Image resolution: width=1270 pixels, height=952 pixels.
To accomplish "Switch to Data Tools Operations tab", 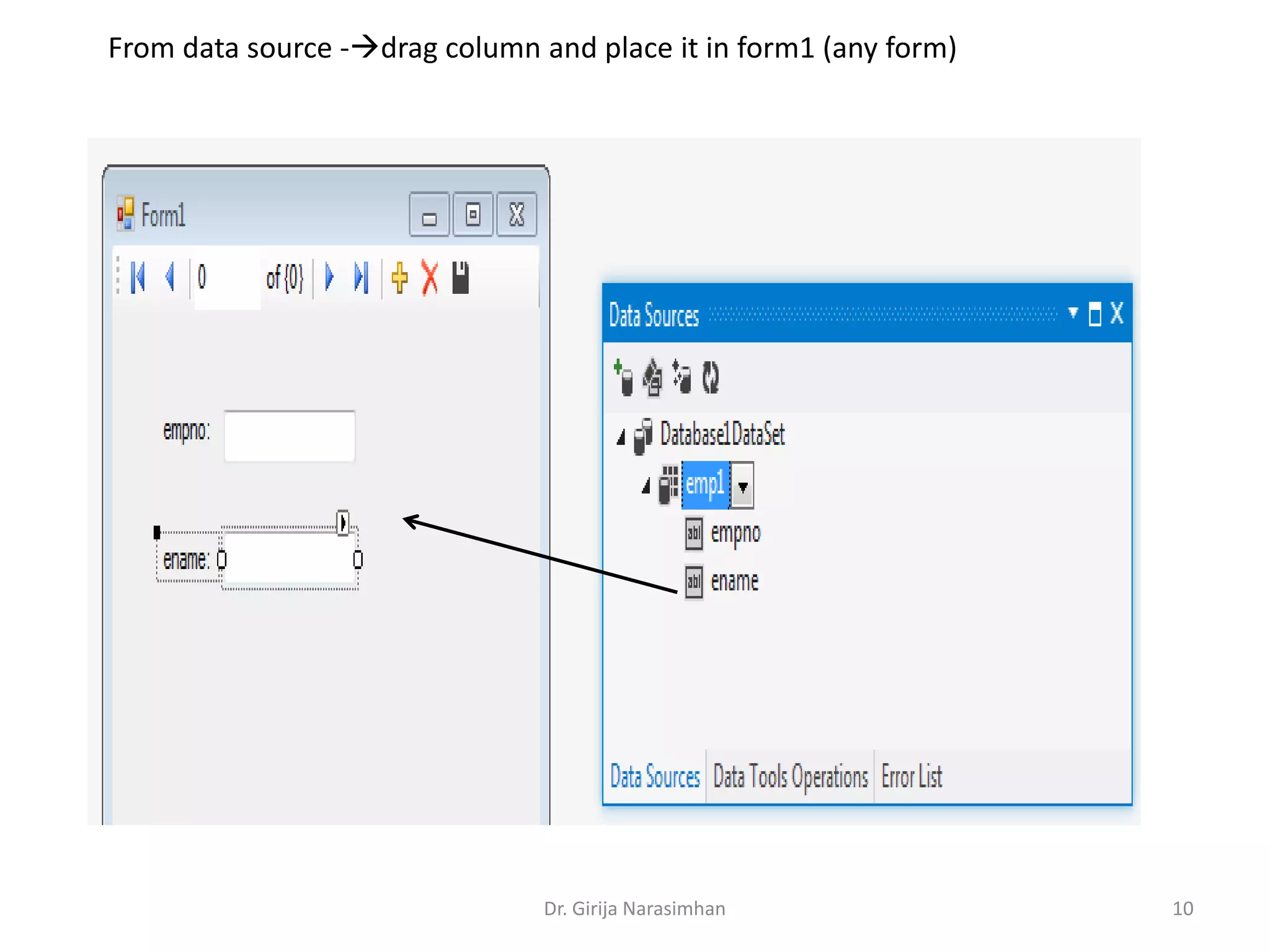I will [x=790, y=777].
